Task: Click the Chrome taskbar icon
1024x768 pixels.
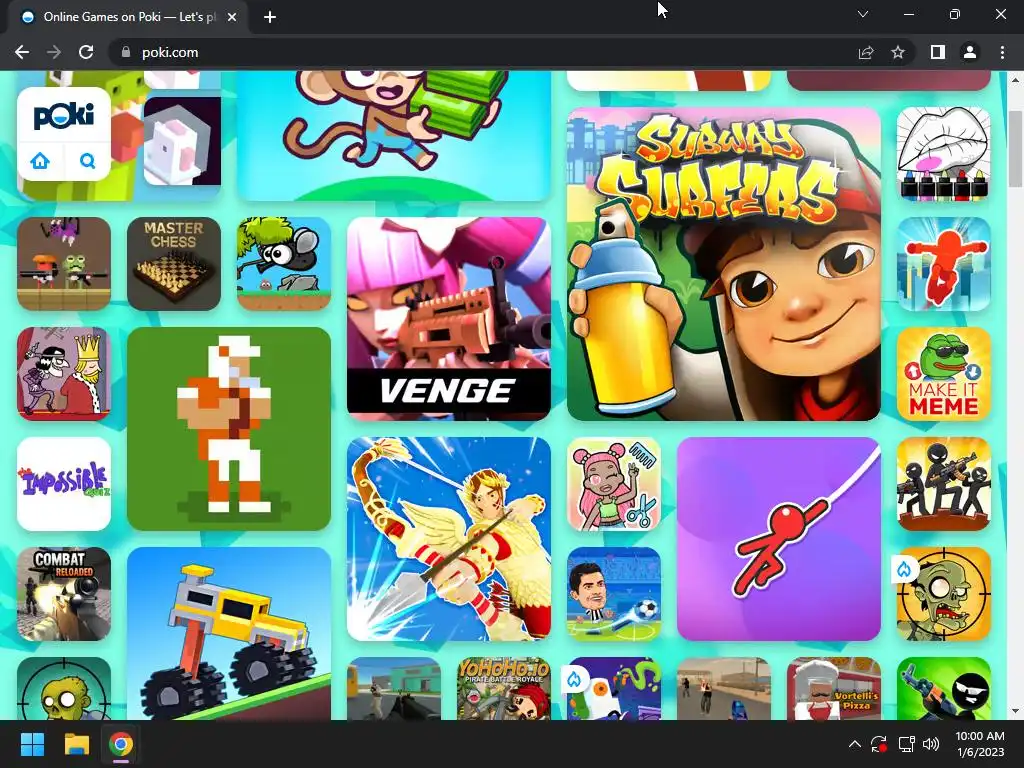Action: (x=121, y=744)
